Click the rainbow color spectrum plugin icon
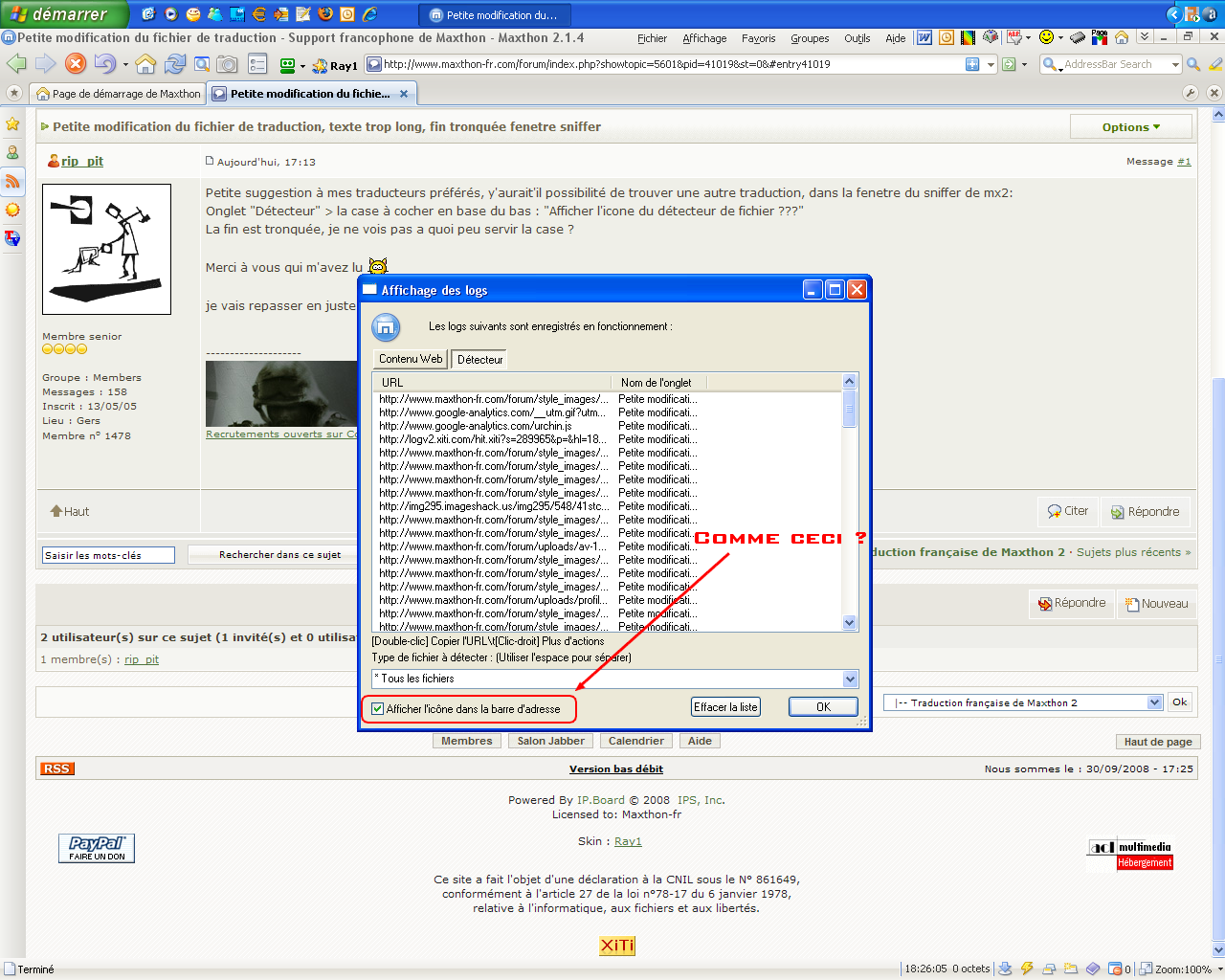Viewport: 1225px width, 980px height. click(x=968, y=37)
